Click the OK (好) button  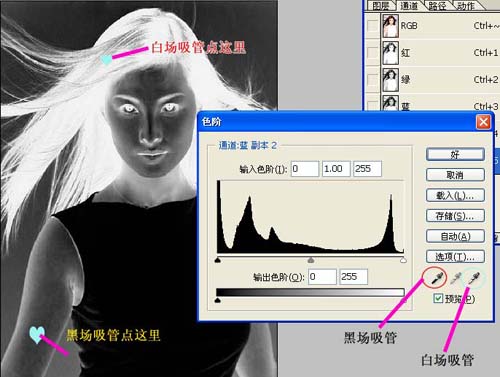pos(455,155)
